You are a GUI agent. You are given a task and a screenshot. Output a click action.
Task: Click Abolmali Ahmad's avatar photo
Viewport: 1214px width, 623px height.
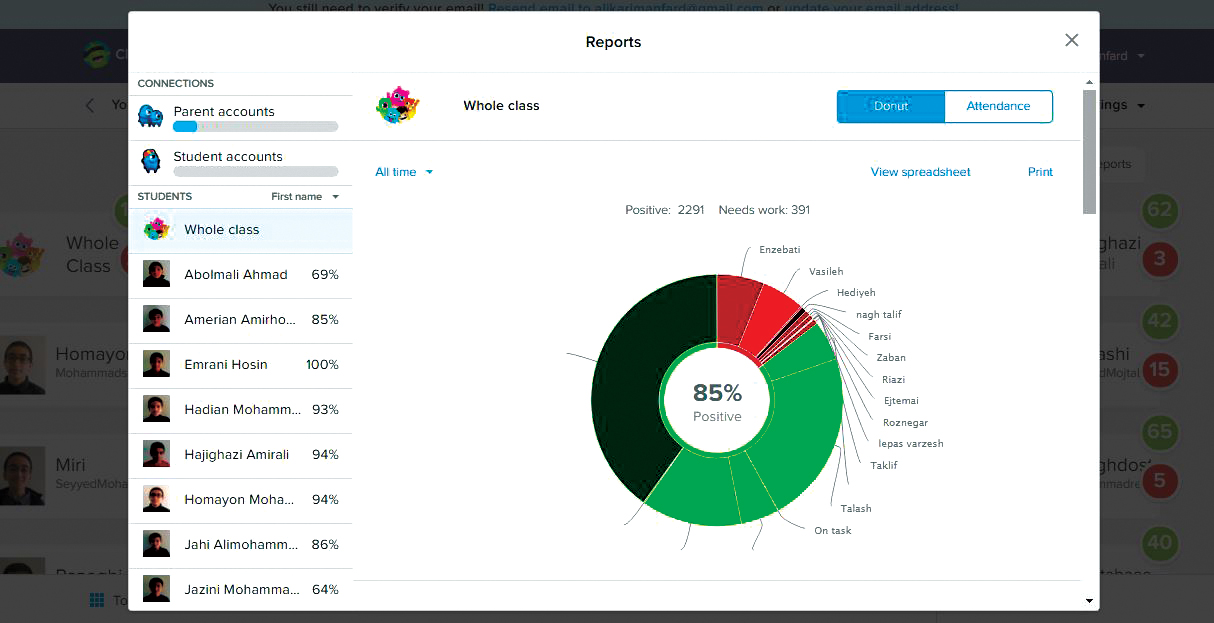coord(156,274)
